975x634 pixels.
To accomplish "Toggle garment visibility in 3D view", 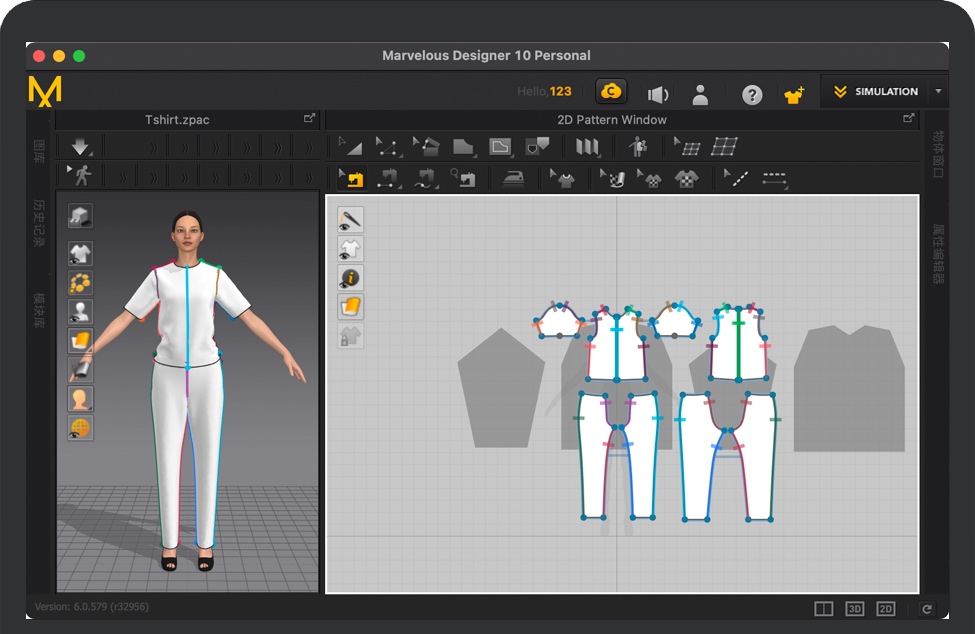I will click(80, 253).
